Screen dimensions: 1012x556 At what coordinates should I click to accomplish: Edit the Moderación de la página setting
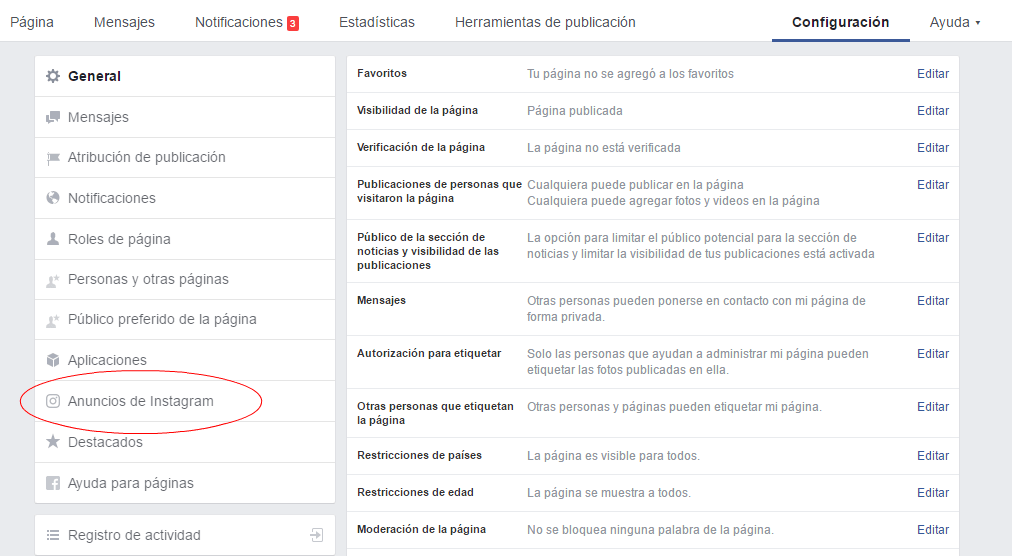coord(932,530)
